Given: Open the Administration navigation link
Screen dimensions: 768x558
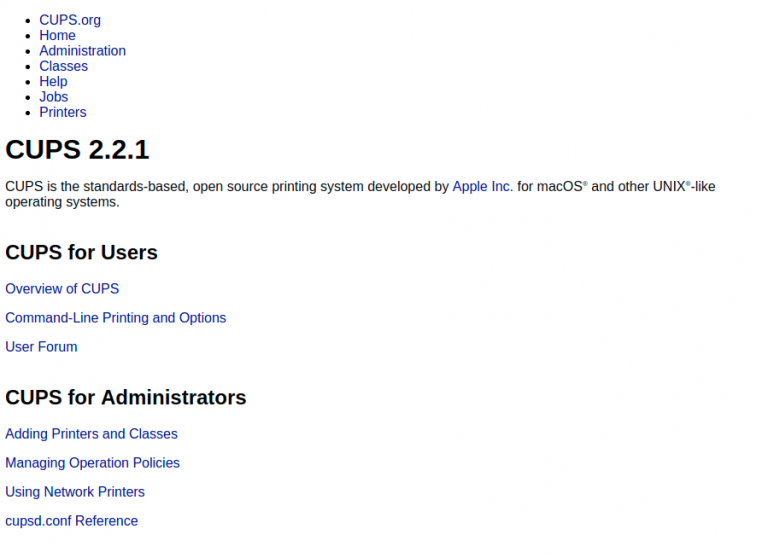Looking at the screenshot, I should (x=82, y=51).
